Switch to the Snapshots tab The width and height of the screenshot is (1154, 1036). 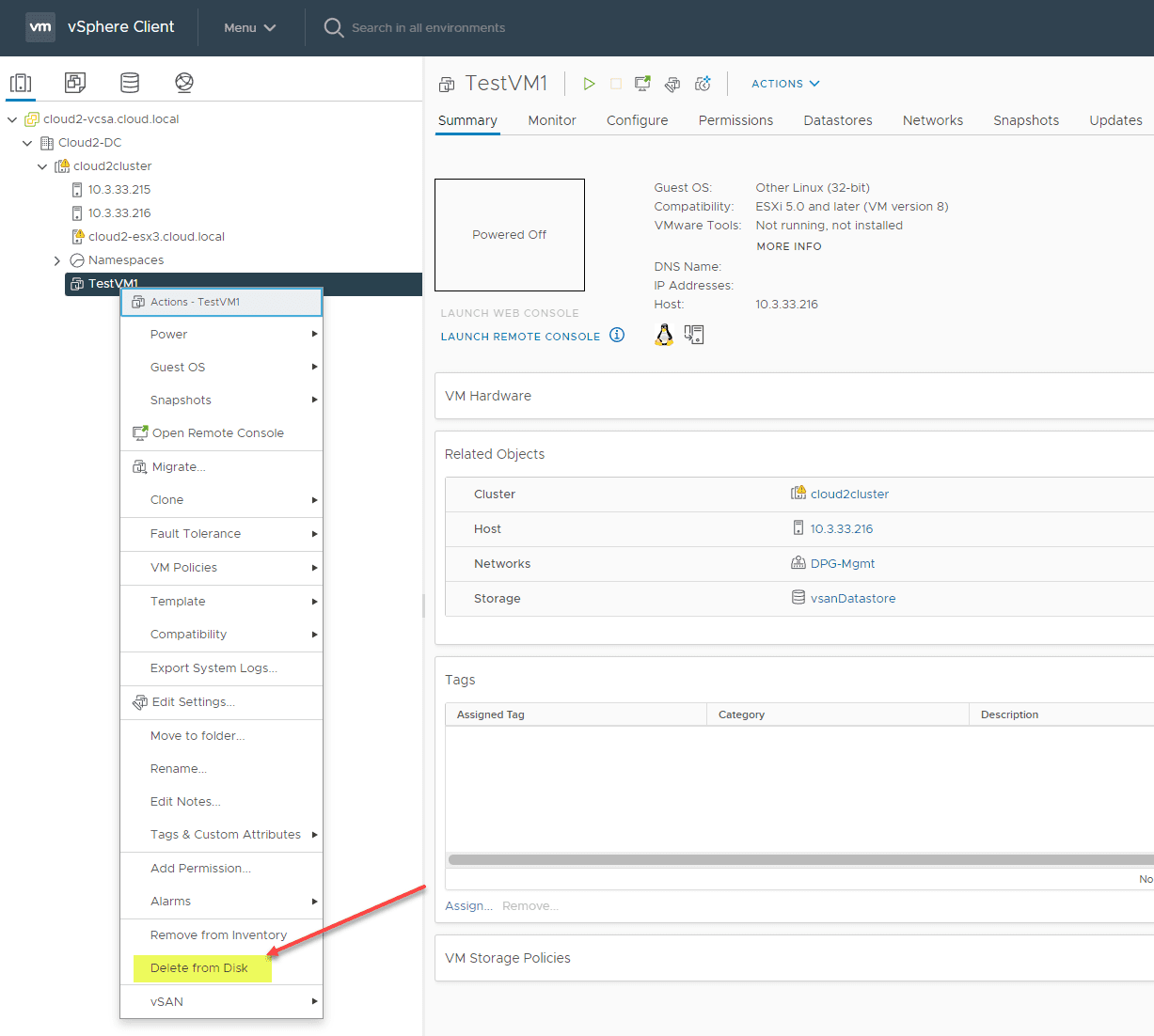pyautogui.click(x=1025, y=120)
